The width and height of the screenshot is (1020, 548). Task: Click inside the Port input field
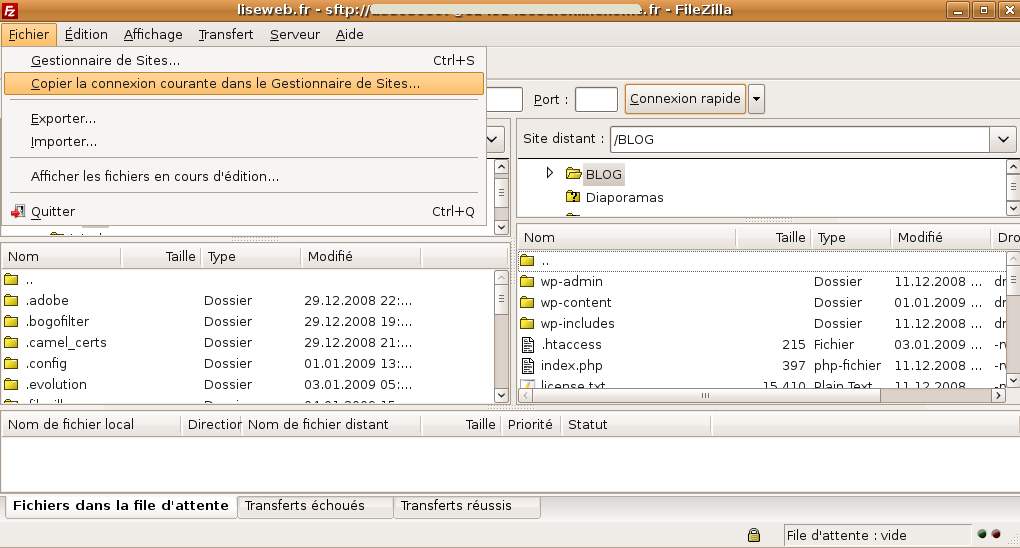pyautogui.click(x=596, y=100)
